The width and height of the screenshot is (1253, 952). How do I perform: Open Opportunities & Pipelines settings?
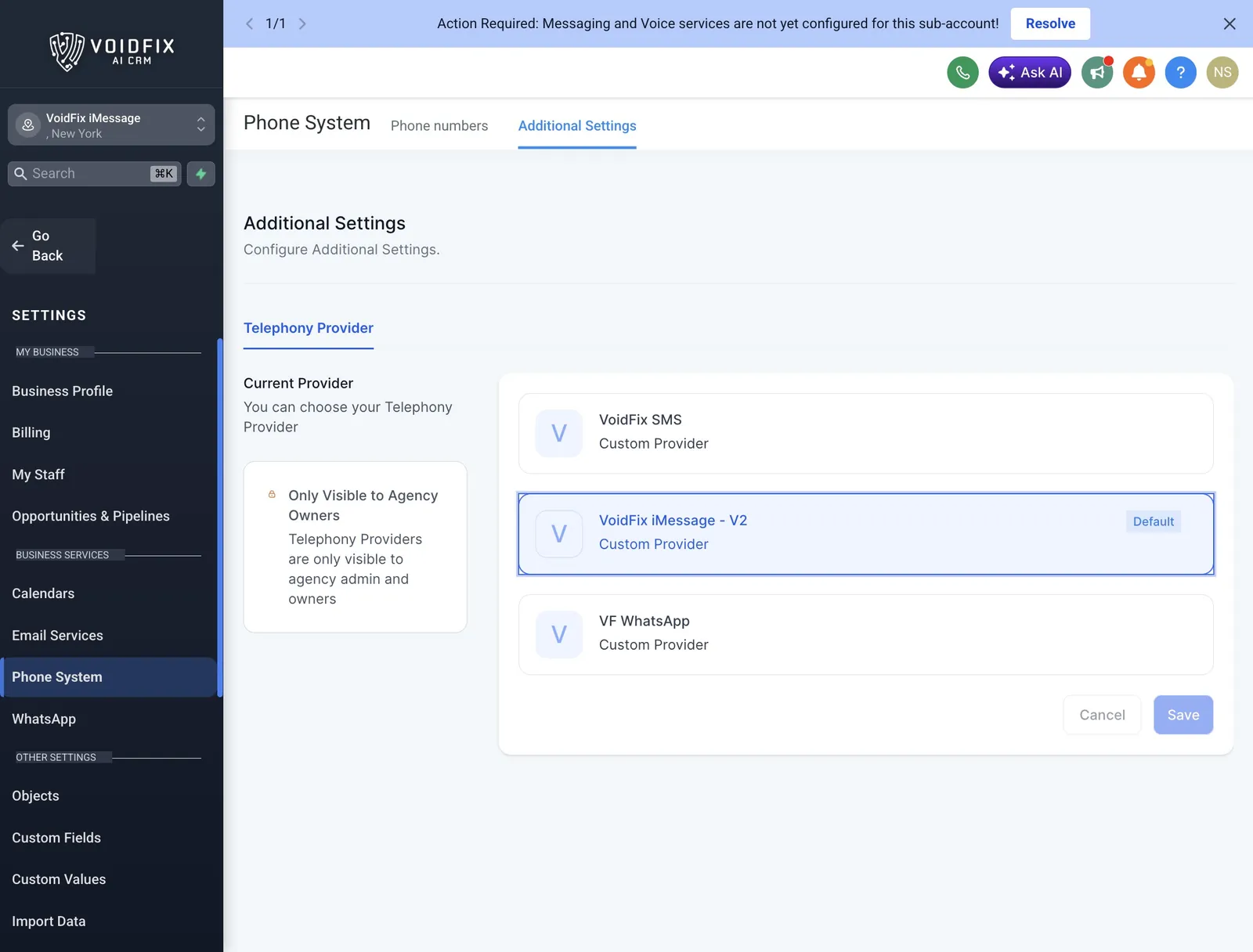tap(91, 516)
